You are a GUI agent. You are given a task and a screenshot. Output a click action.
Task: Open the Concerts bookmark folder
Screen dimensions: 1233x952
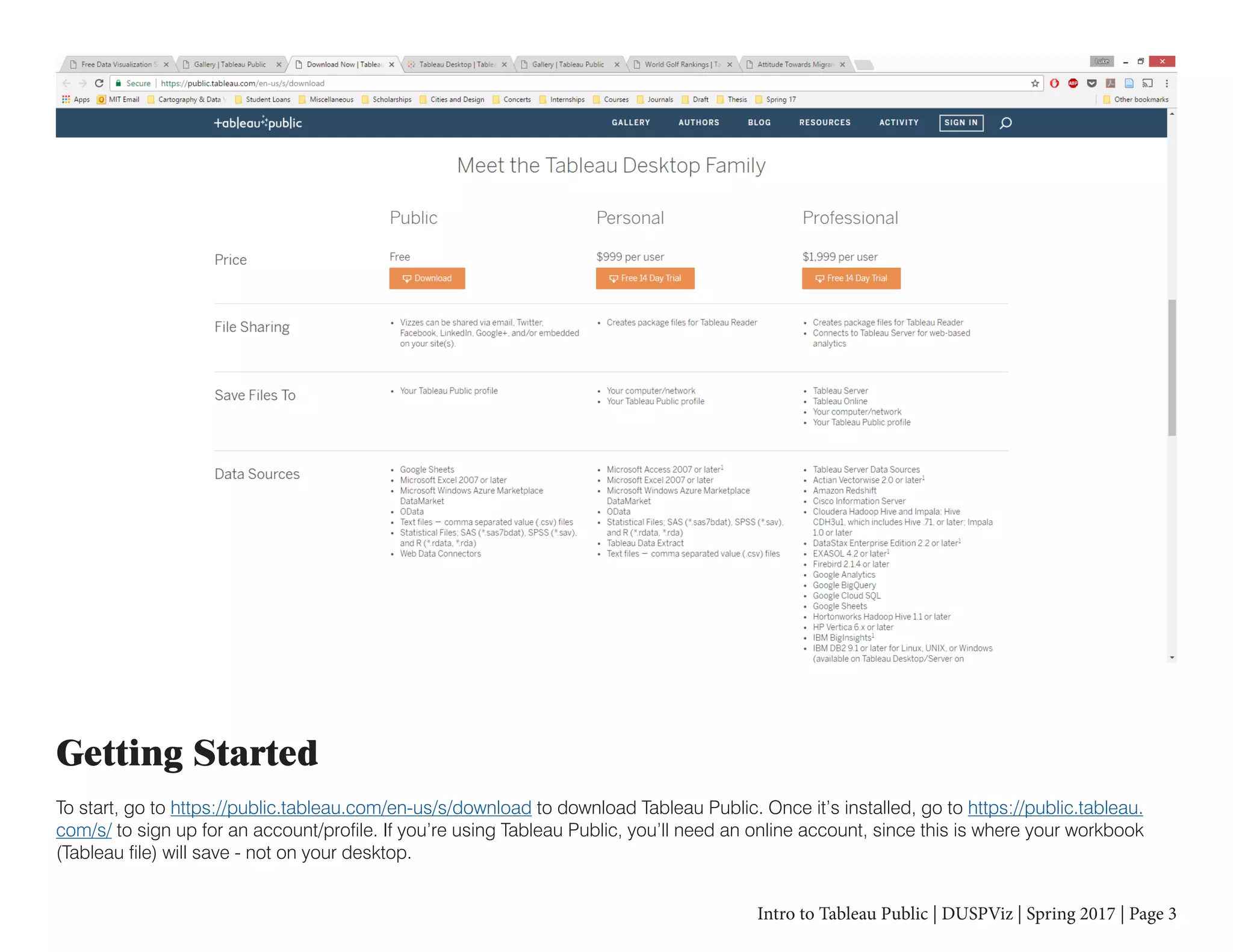click(x=512, y=99)
